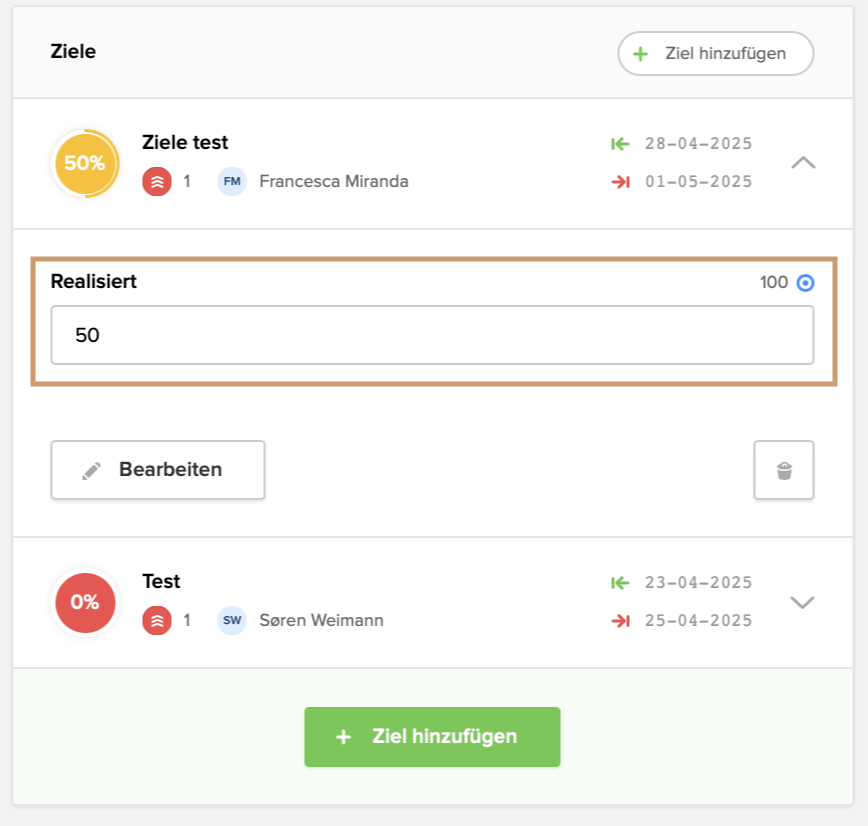Screen dimensions: 868x826
Task: Click the Realisiert input field
Action: [x=432, y=335]
